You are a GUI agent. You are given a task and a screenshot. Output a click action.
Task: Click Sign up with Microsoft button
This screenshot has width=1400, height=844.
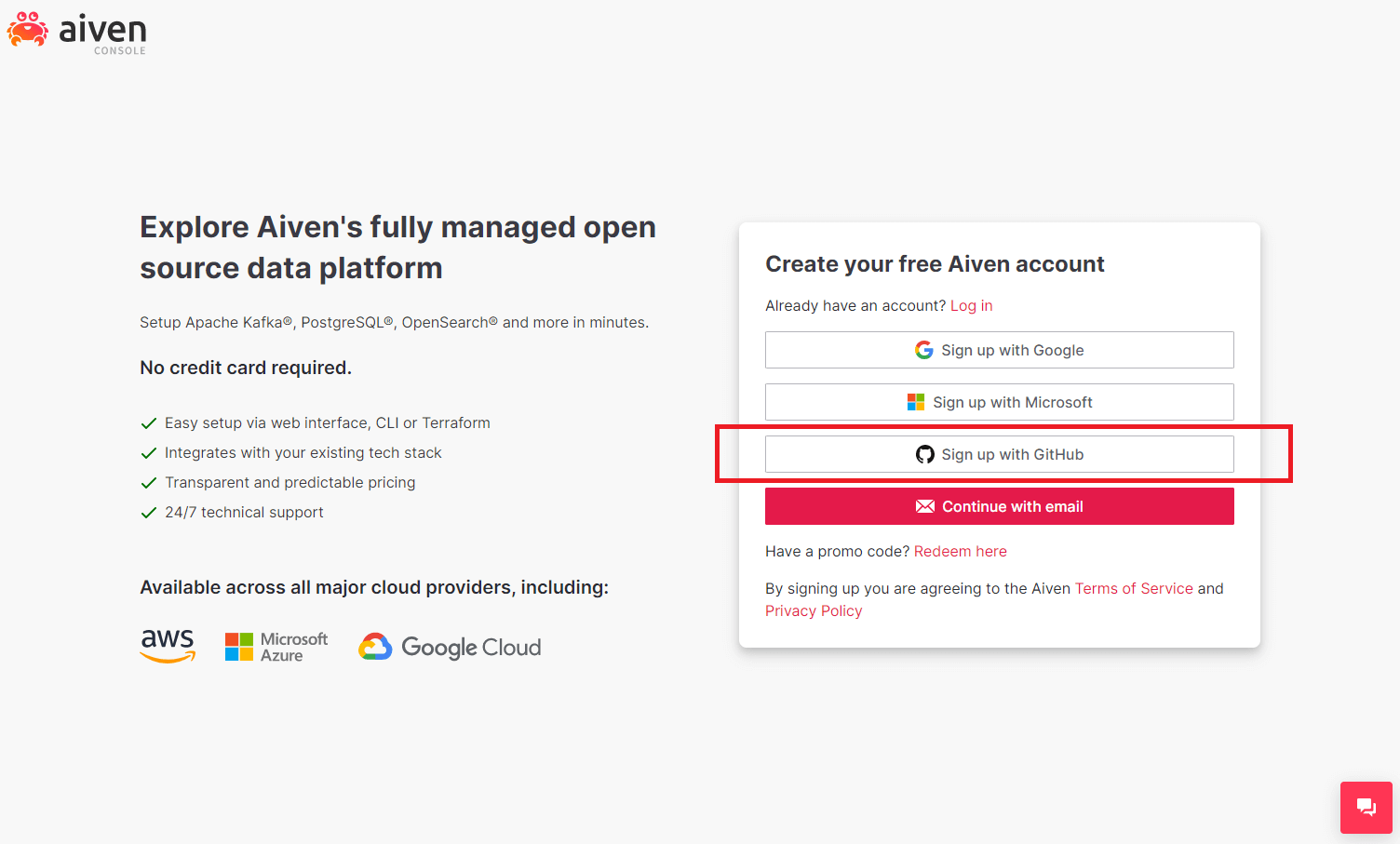999,402
